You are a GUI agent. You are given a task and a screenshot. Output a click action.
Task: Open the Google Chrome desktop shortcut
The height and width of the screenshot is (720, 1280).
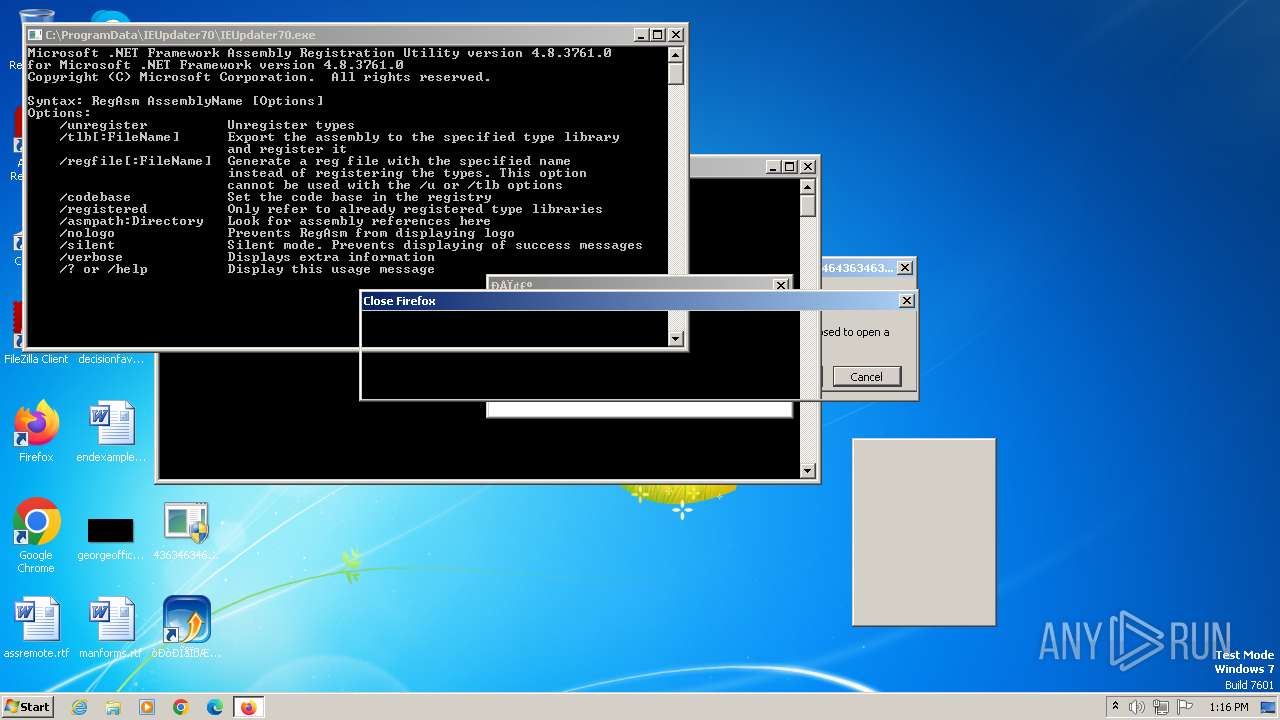coord(36,534)
